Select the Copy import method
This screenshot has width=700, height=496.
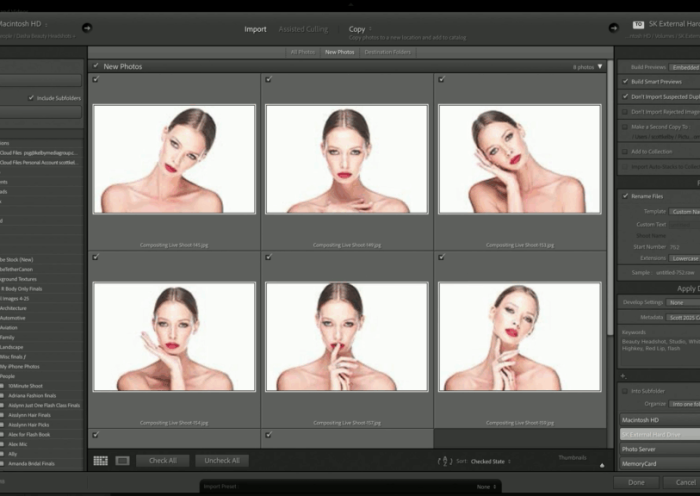pos(357,29)
